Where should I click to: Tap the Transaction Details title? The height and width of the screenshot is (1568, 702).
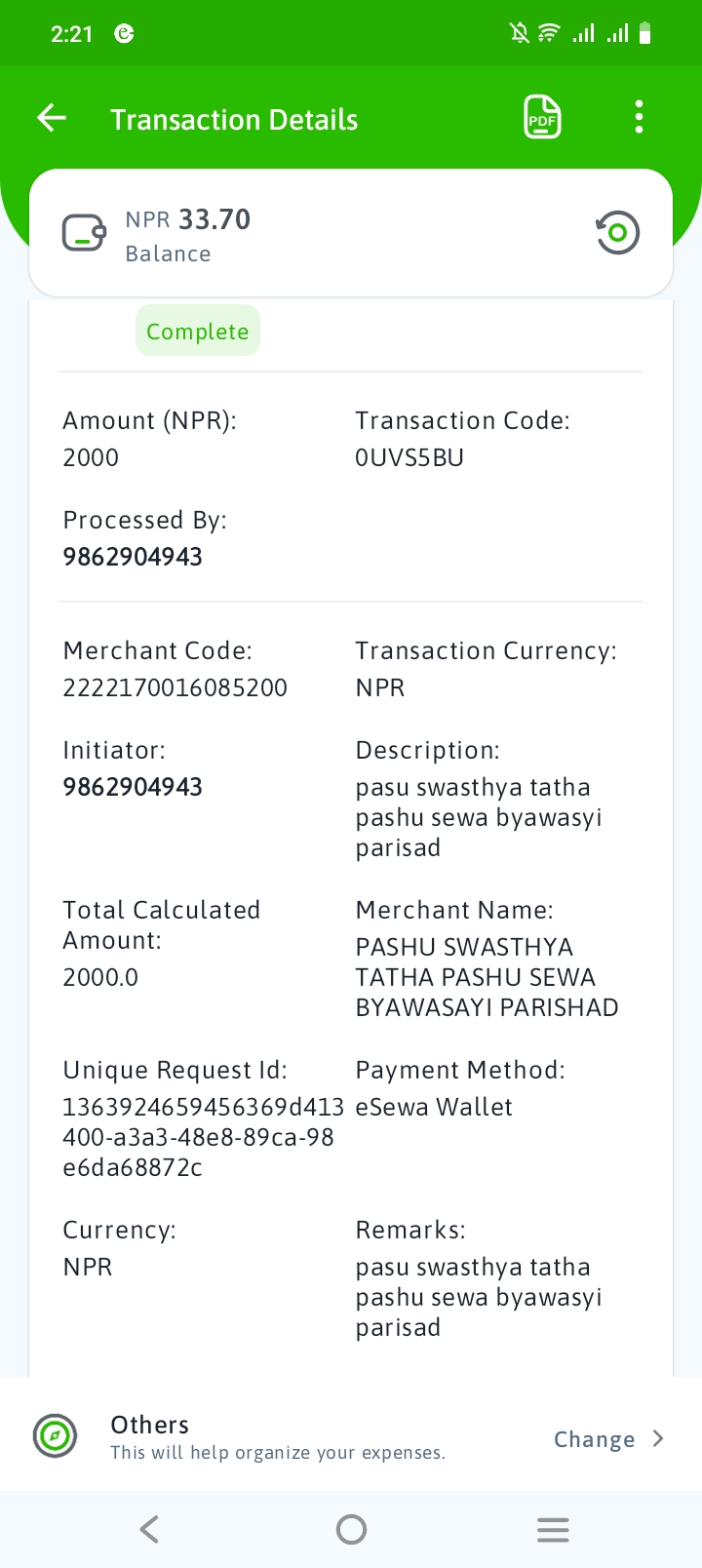coord(234,119)
